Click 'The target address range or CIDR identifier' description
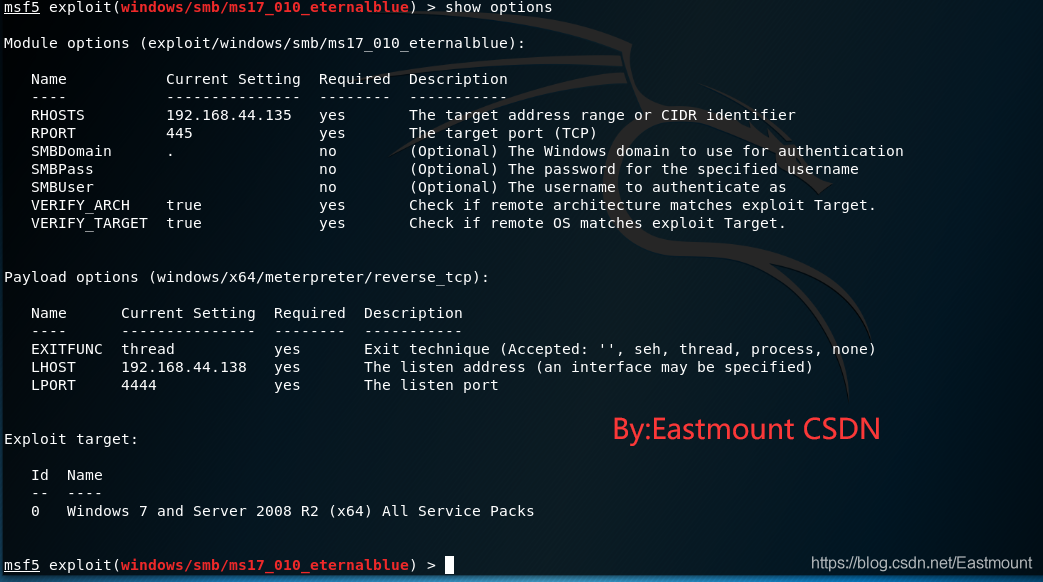This screenshot has height=582, width=1043. [602, 115]
